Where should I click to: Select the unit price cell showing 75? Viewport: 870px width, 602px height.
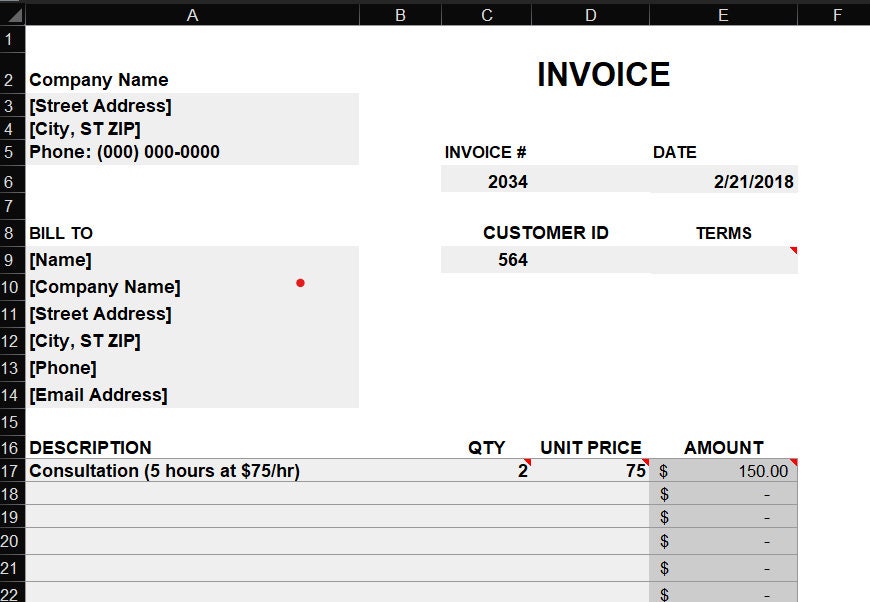point(590,471)
